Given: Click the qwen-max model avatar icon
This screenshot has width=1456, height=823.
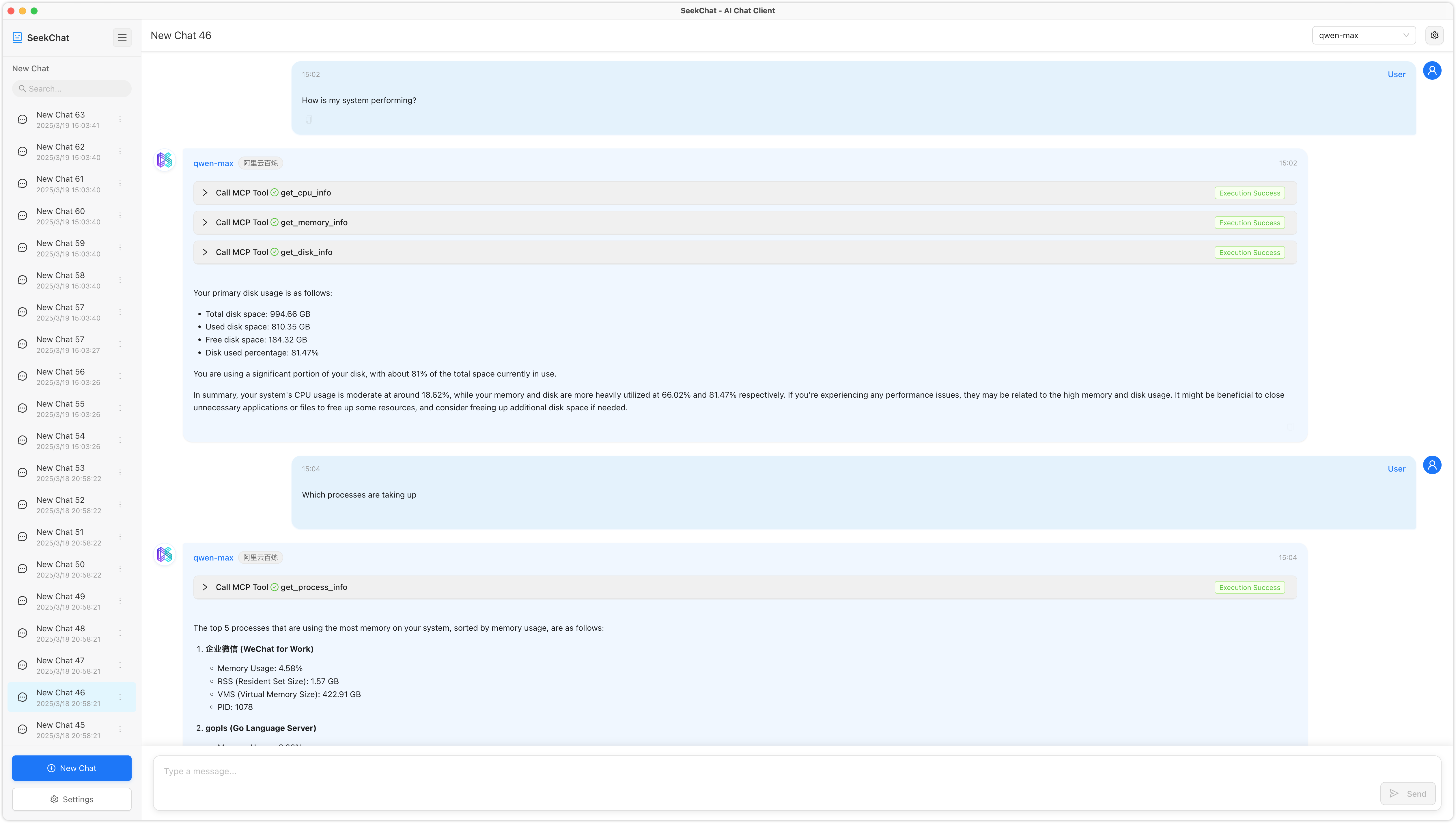Looking at the screenshot, I should [165, 161].
